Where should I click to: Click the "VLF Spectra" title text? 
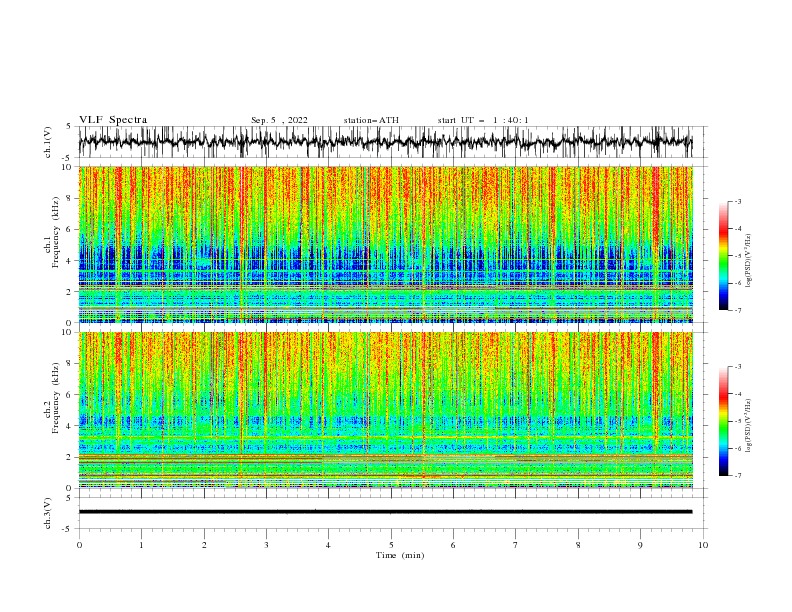[113, 120]
